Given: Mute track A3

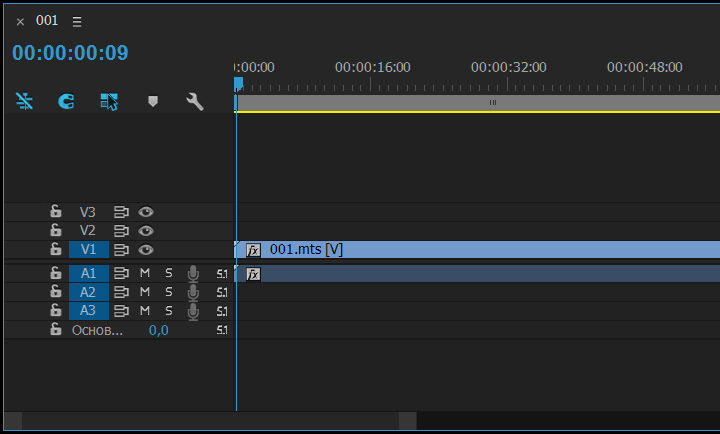Looking at the screenshot, I should (145, 311).
